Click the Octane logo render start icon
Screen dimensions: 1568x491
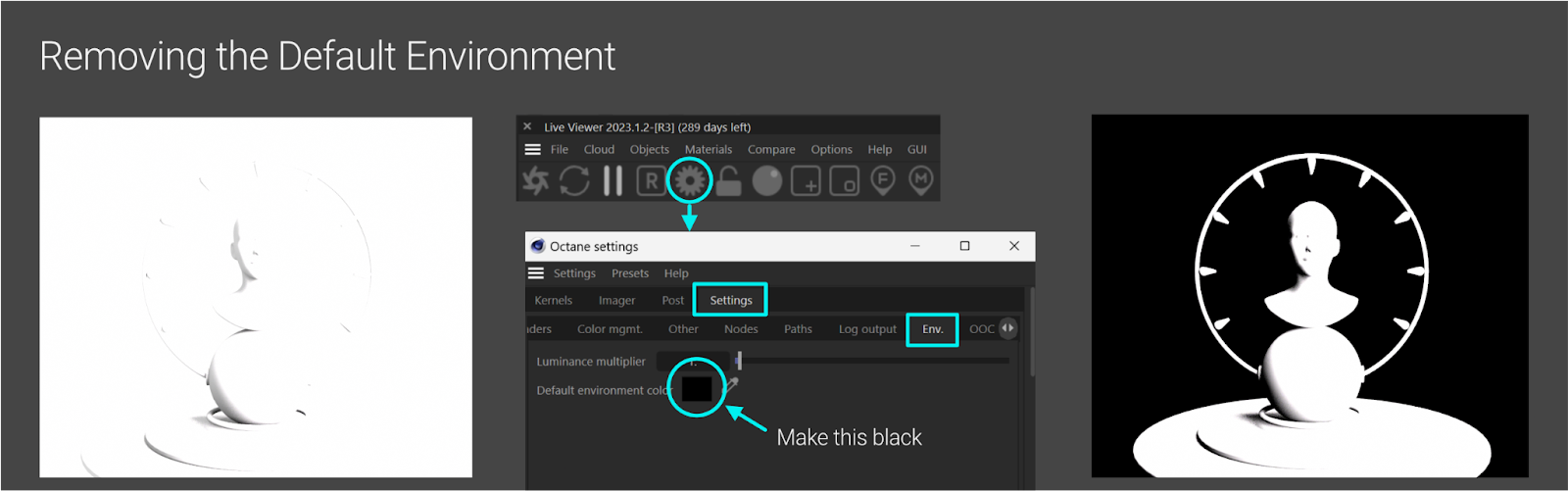coord(535,180)
